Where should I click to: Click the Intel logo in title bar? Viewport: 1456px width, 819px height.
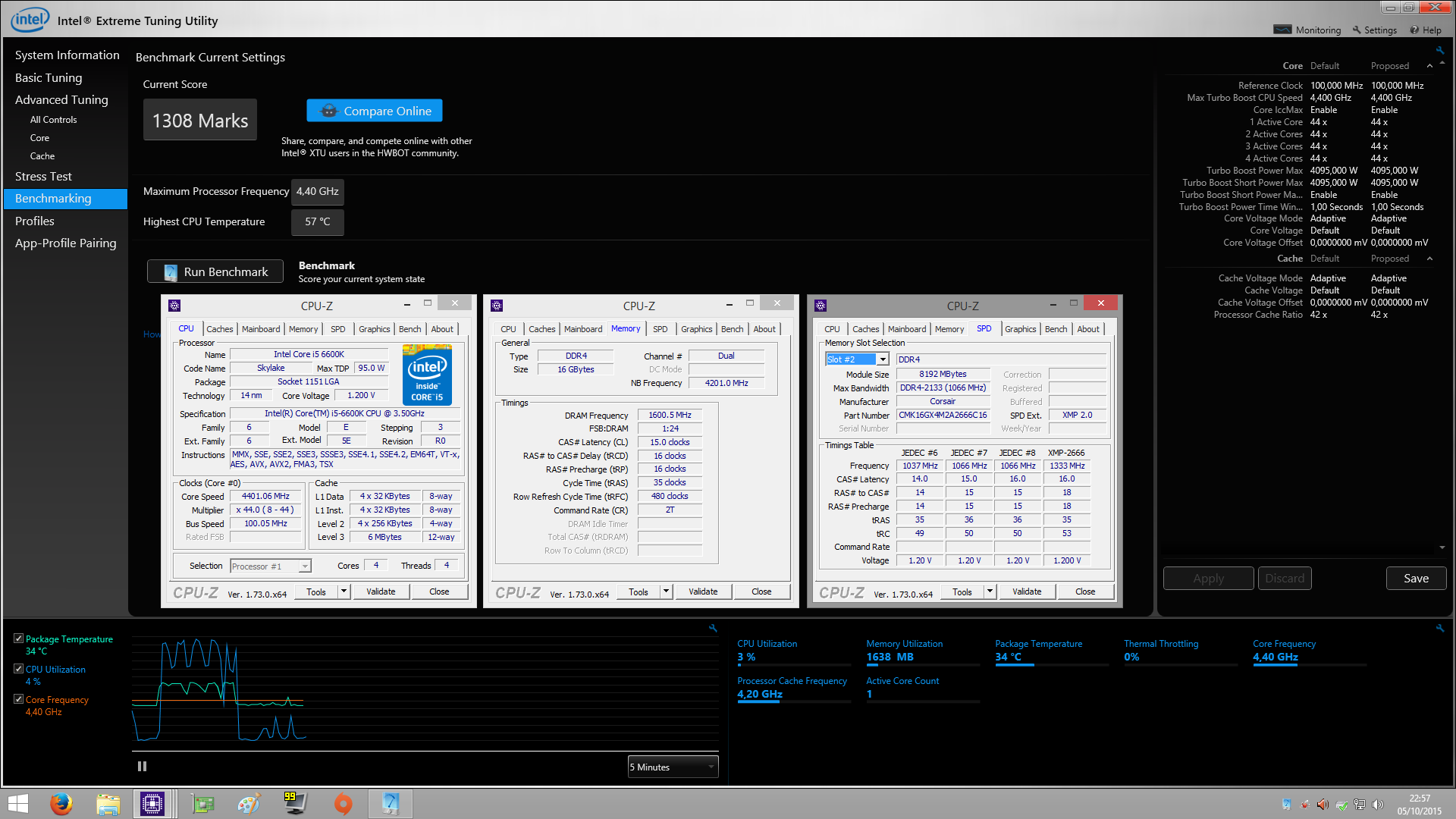point(30,20)
